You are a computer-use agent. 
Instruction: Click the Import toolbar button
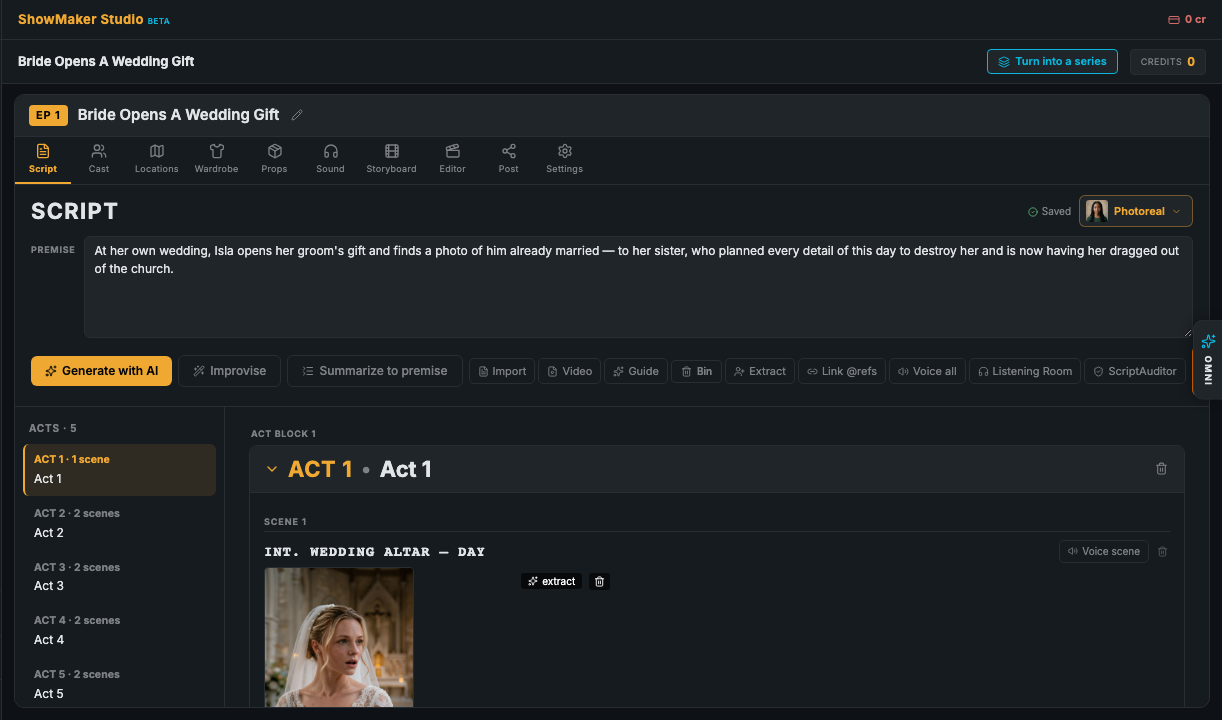click(x=502, y=371)
